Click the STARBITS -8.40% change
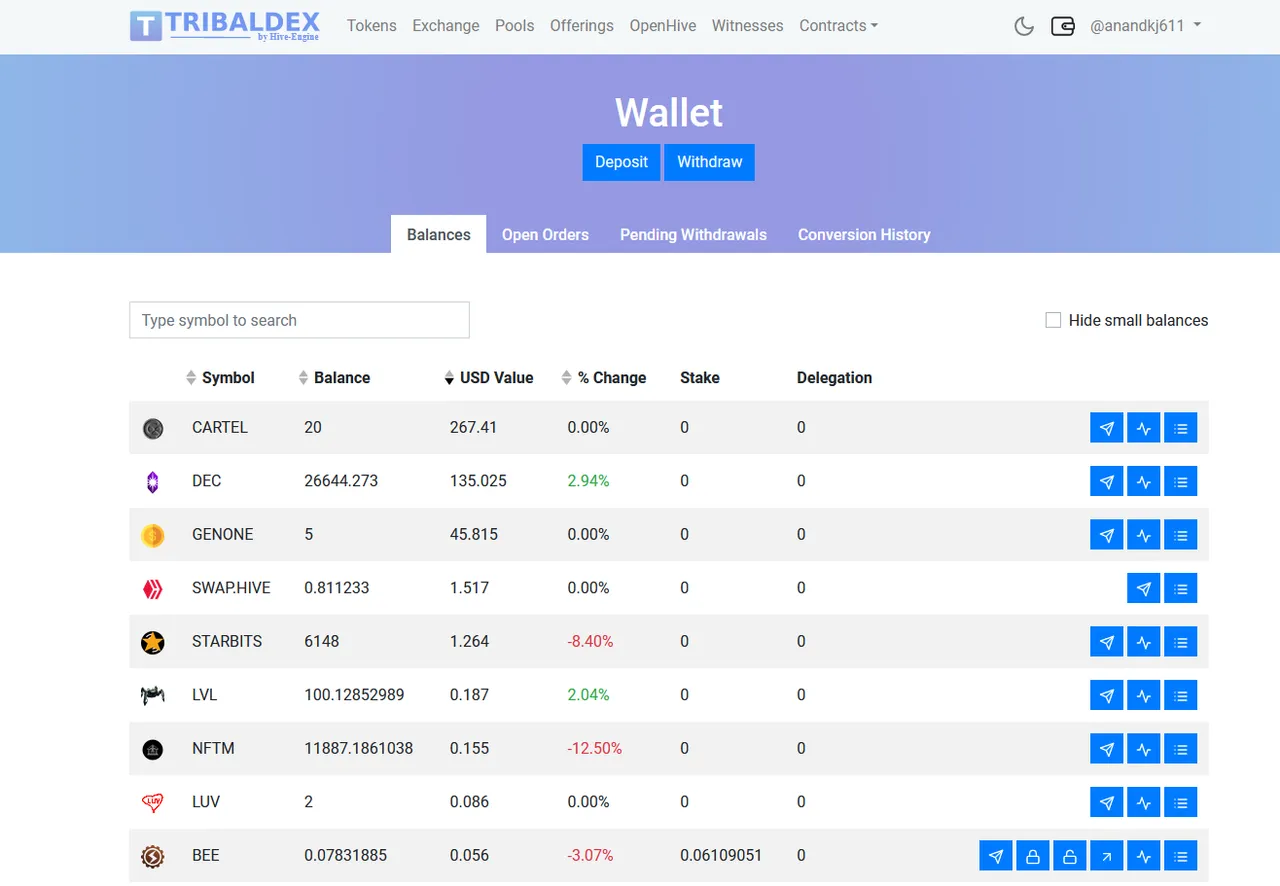 pos(590,641)
